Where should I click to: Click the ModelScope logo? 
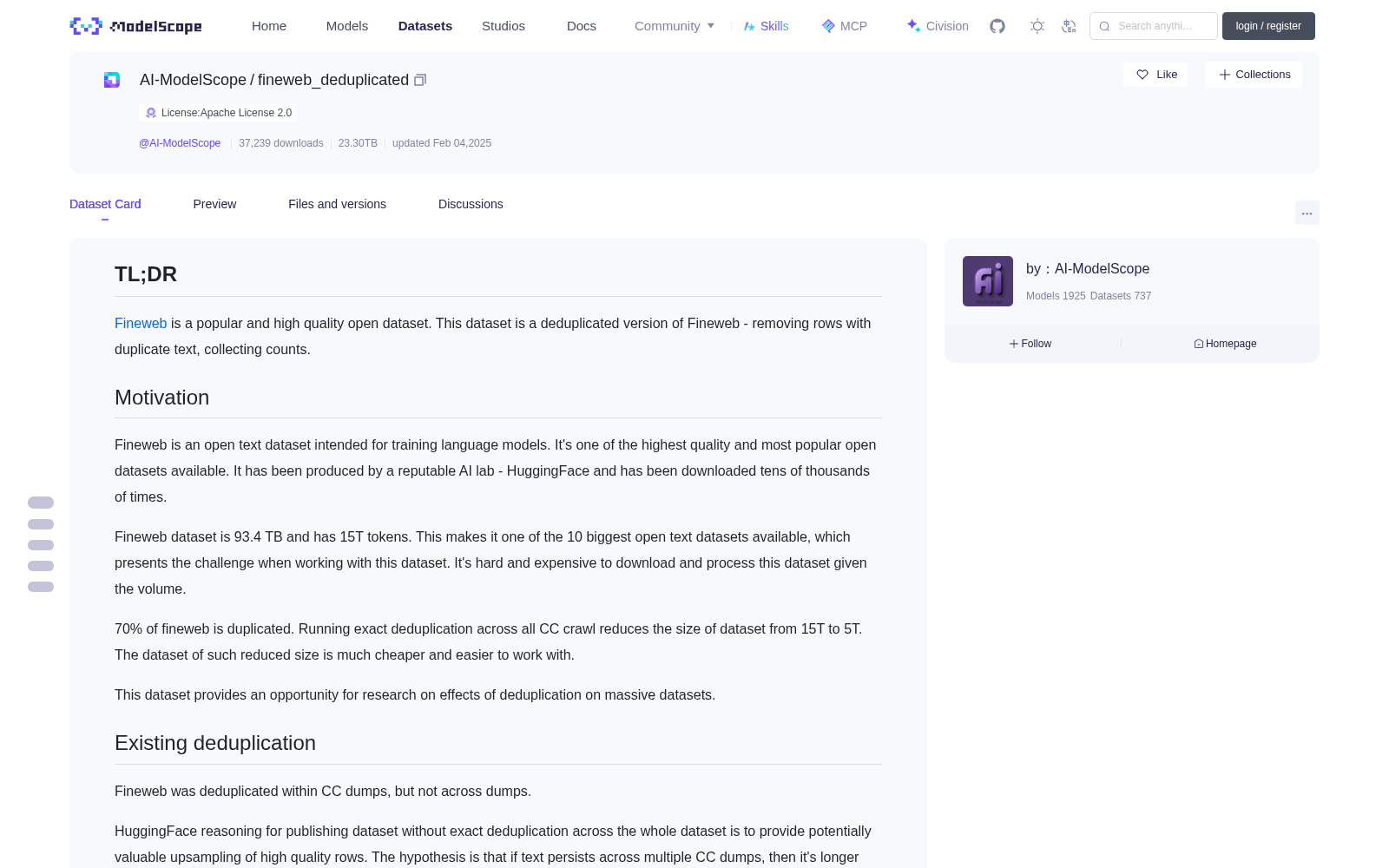(135, 26)
